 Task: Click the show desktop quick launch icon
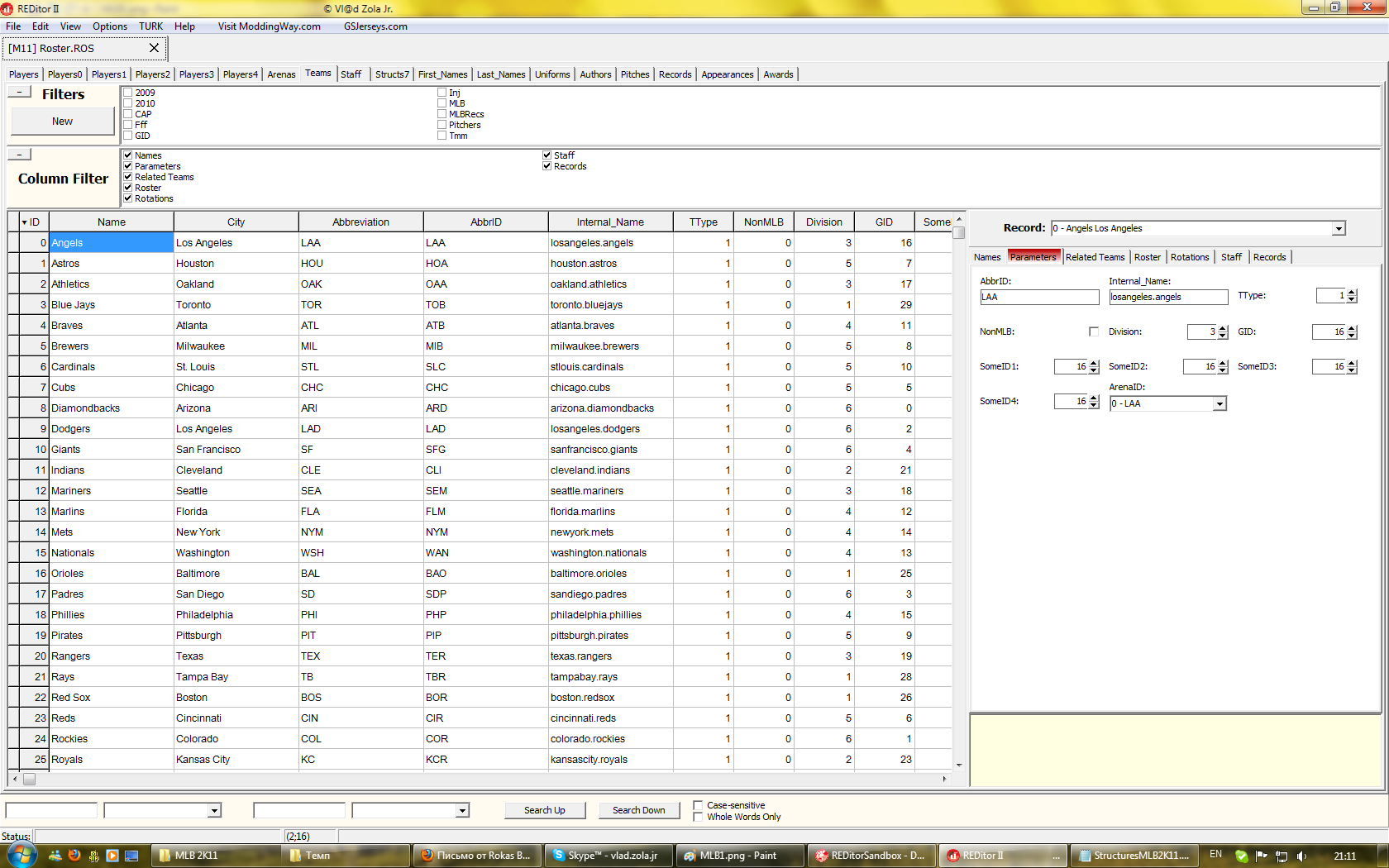point(131,856)
